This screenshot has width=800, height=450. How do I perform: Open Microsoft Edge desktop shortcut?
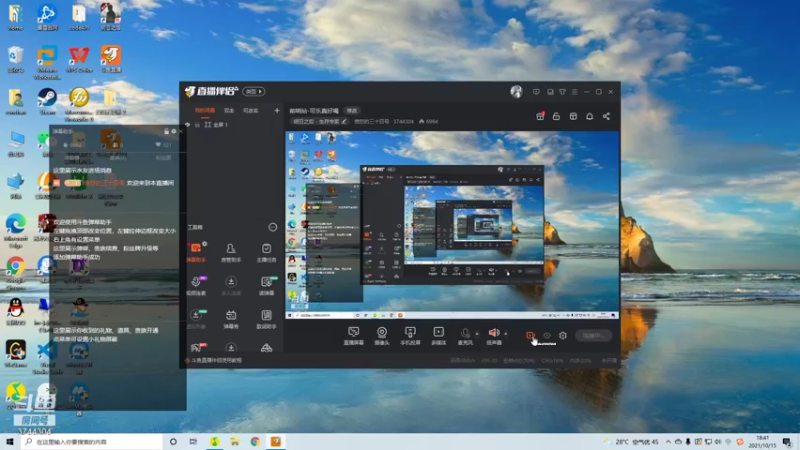pos(15,230)
